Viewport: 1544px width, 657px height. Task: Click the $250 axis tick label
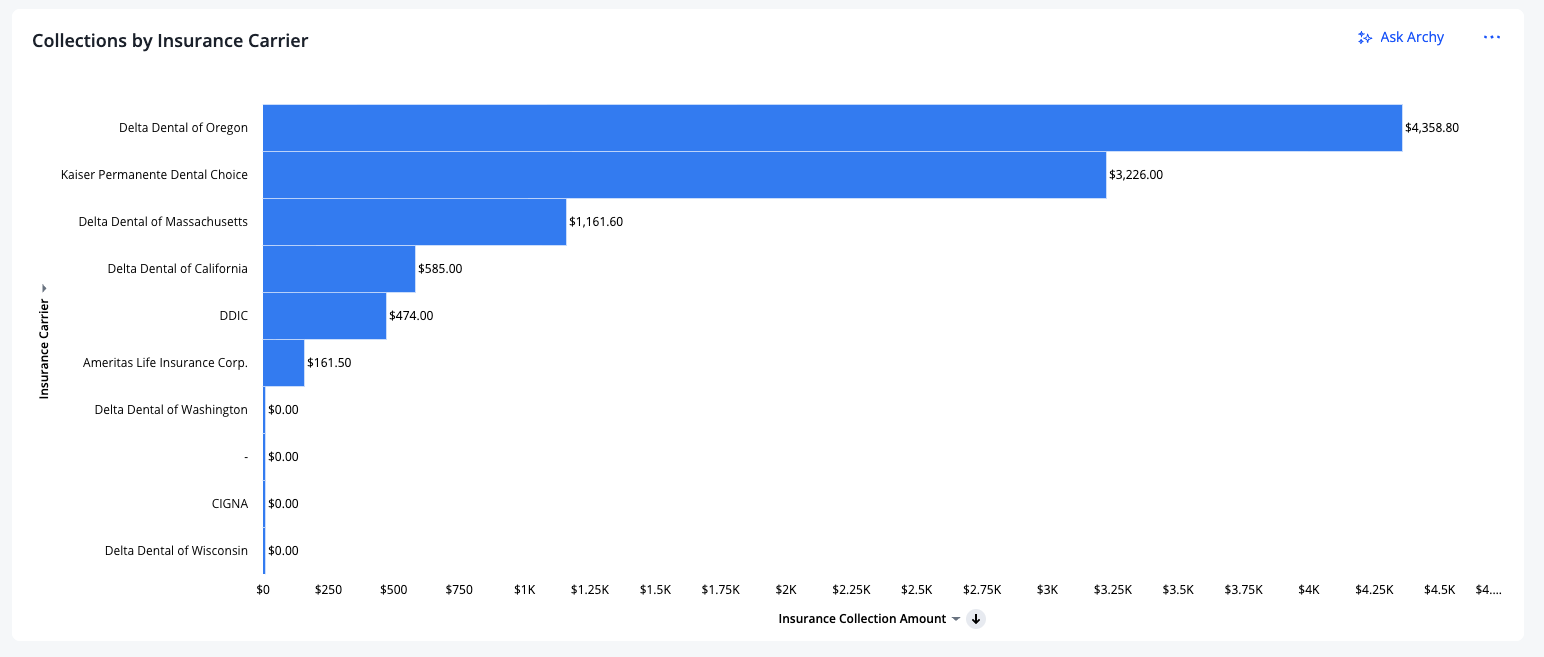click(x=328, y=590)
